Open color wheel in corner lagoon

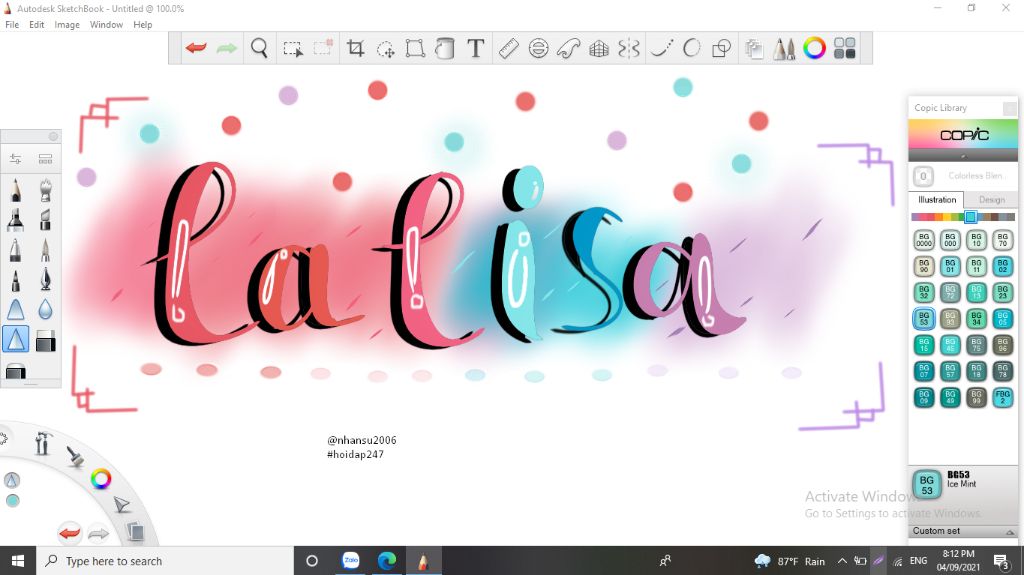point(101,479)
